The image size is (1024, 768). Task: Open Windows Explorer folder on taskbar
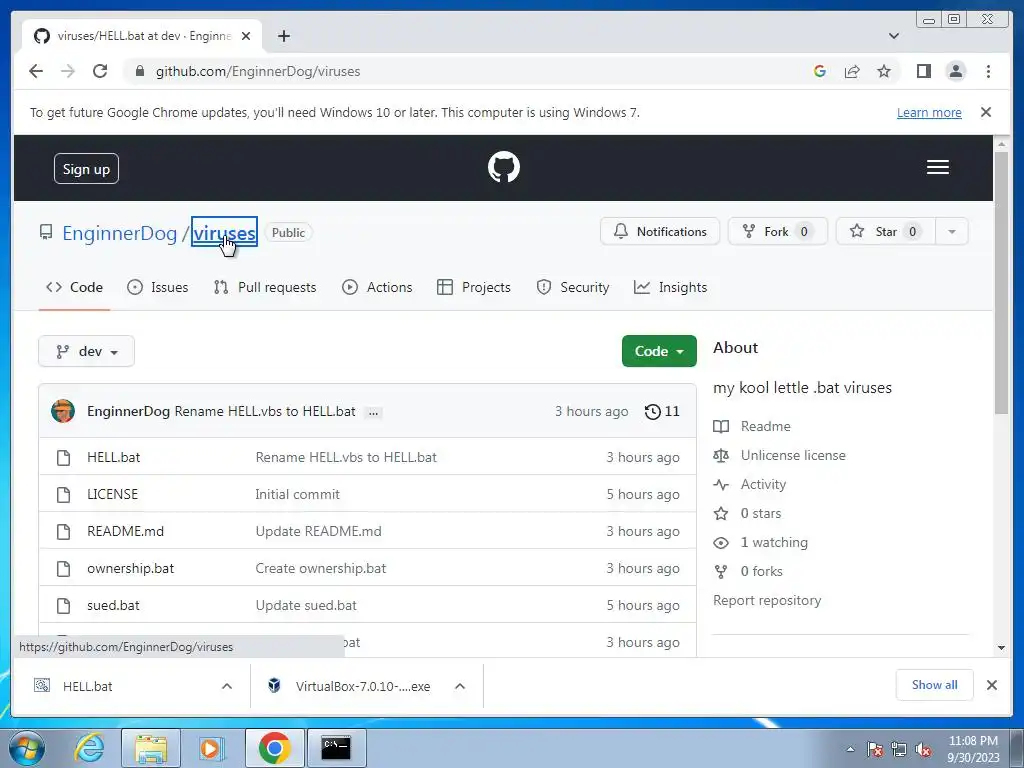click(x=151, y=748)
